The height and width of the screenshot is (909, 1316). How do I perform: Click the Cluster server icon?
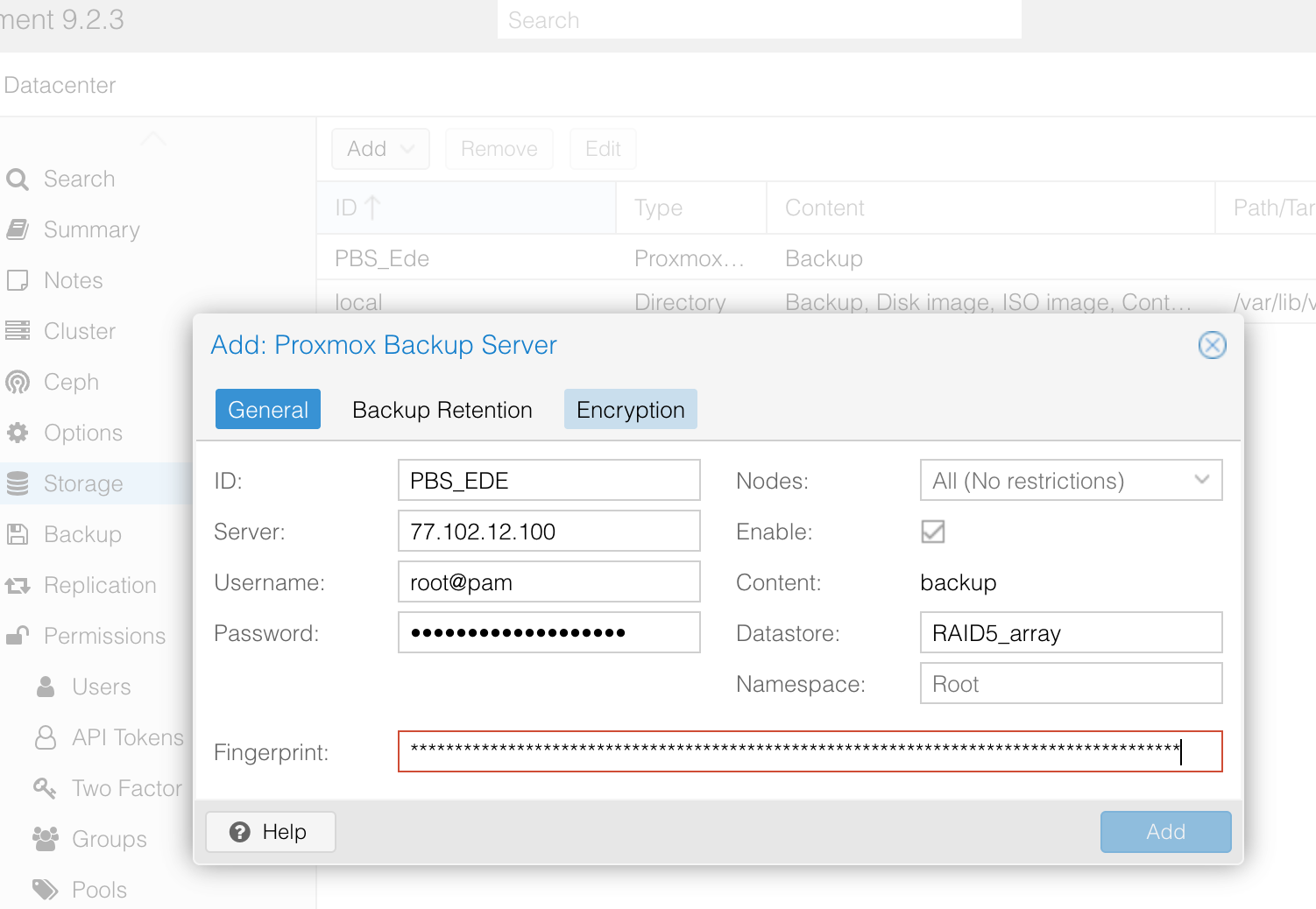pyautogui.click(x=18, y=331)
